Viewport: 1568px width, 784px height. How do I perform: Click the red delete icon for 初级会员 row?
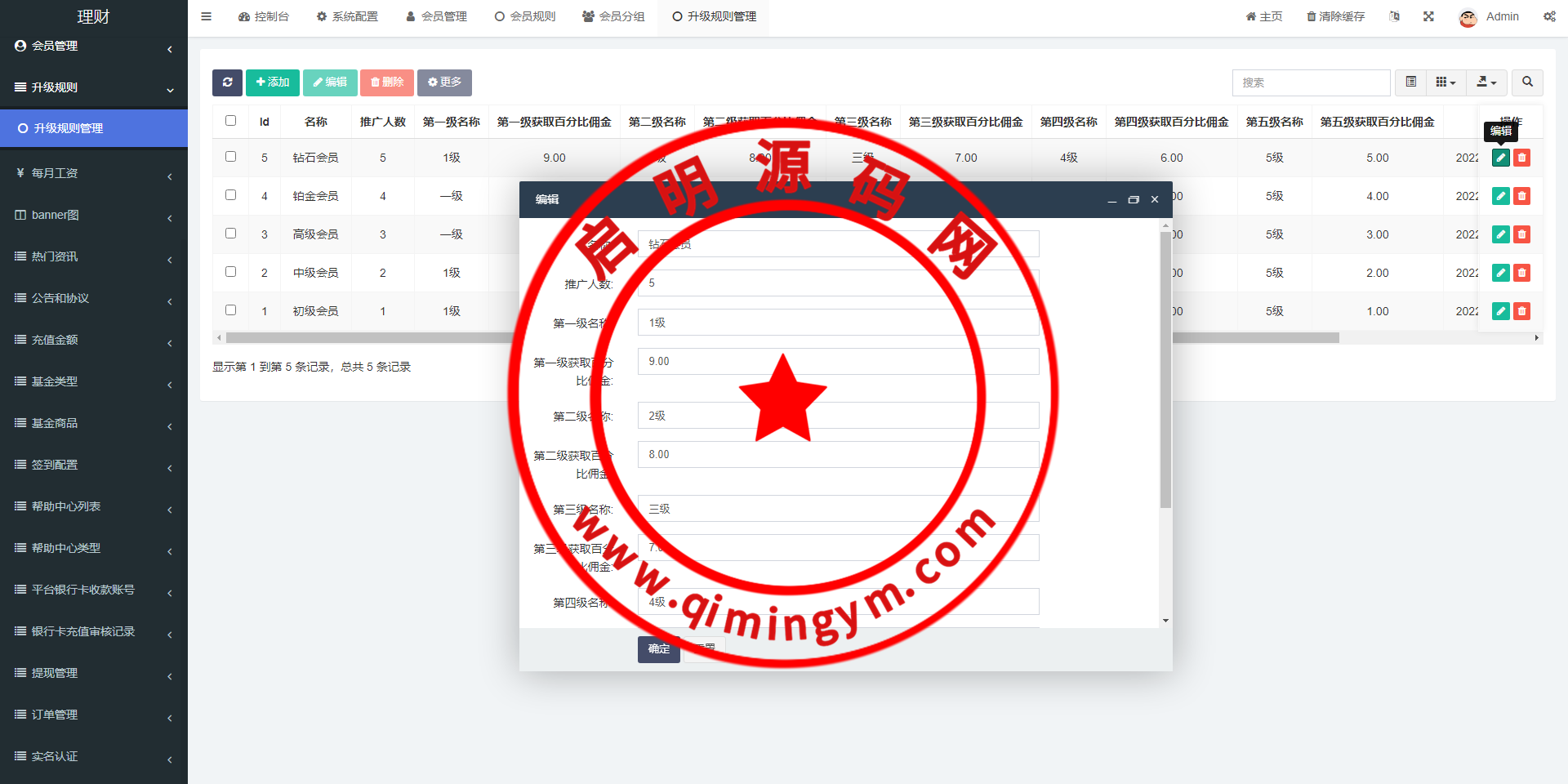click(1521, 311)
